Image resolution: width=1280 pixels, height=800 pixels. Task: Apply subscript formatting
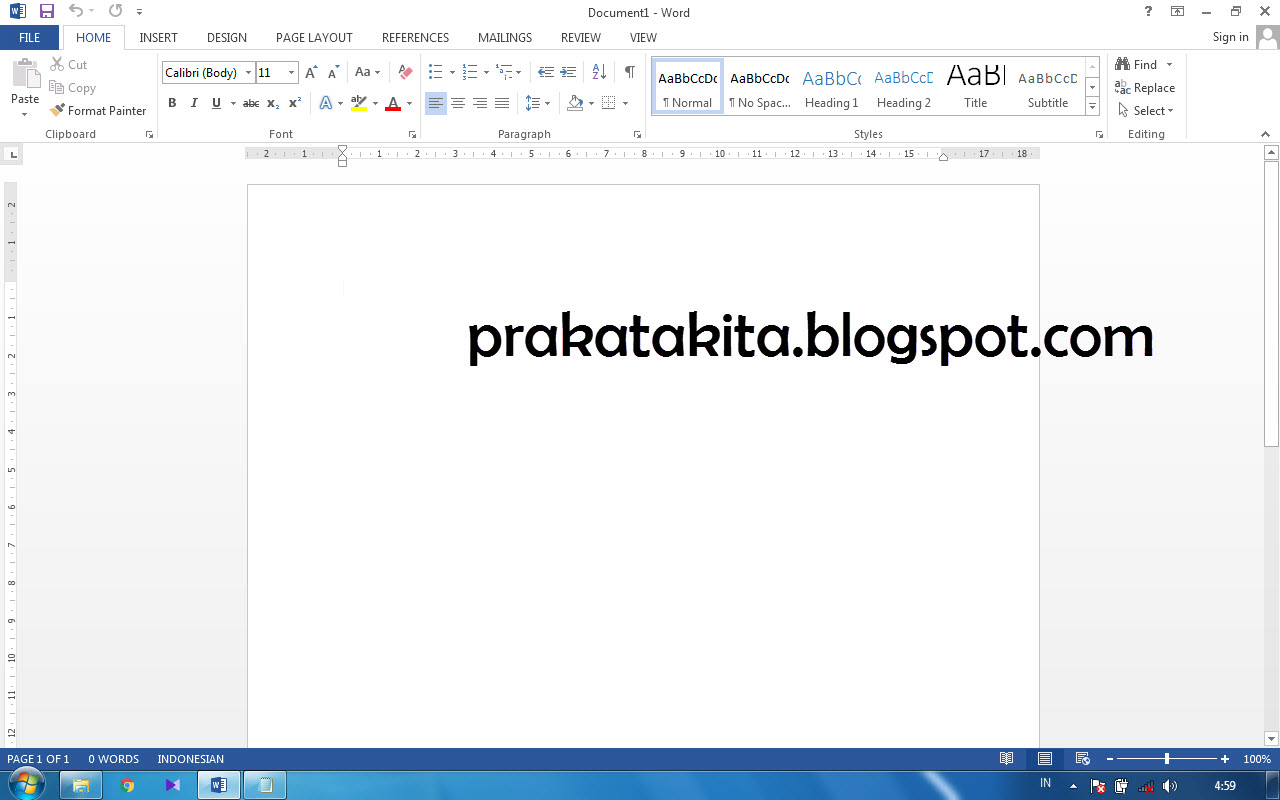(271, 103)
